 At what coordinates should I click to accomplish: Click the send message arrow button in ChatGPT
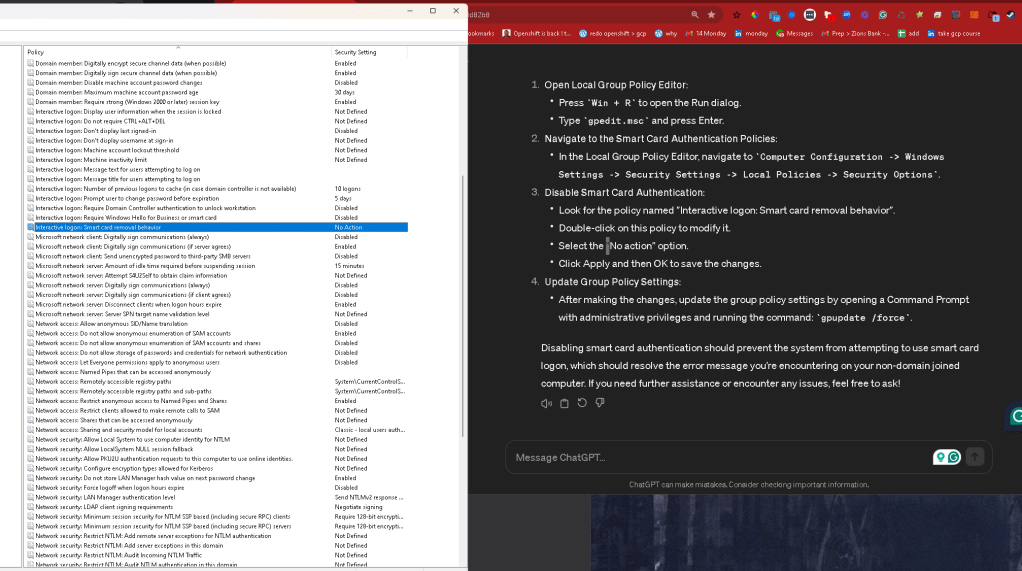974,458
